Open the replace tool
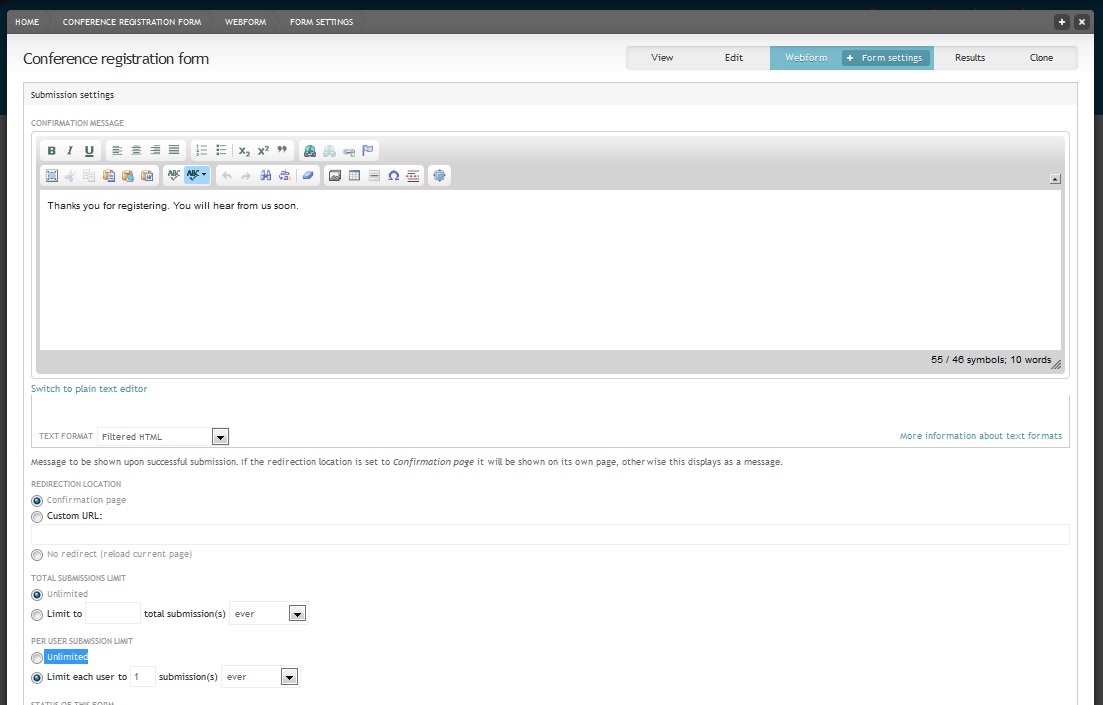 (284, 176)
